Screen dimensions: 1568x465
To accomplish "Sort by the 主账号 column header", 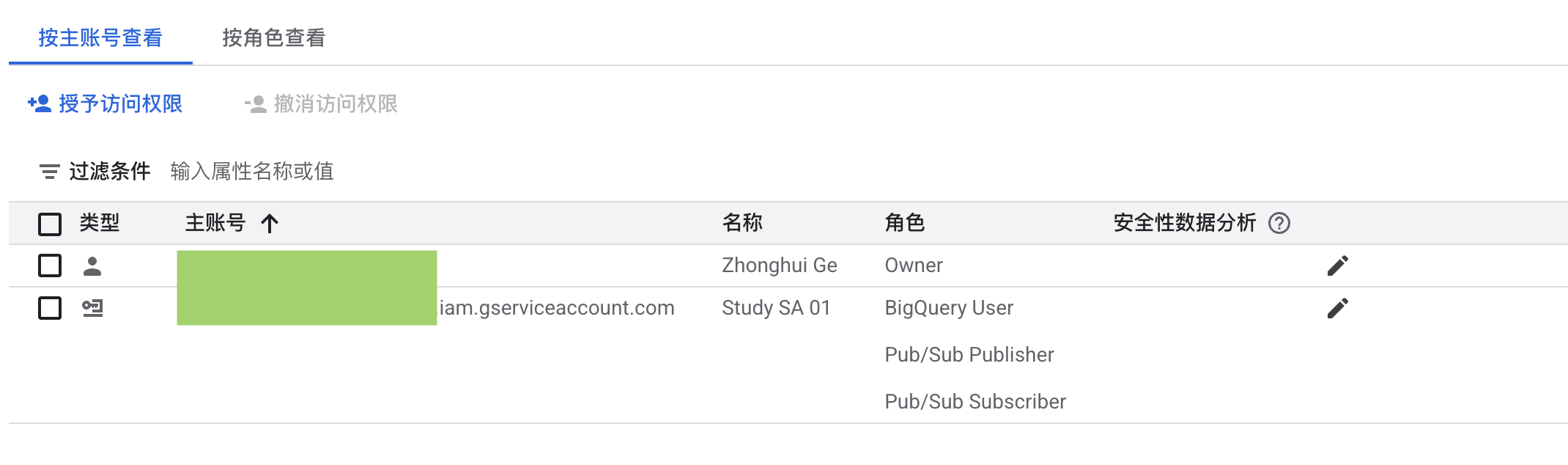I will point(215,223).
